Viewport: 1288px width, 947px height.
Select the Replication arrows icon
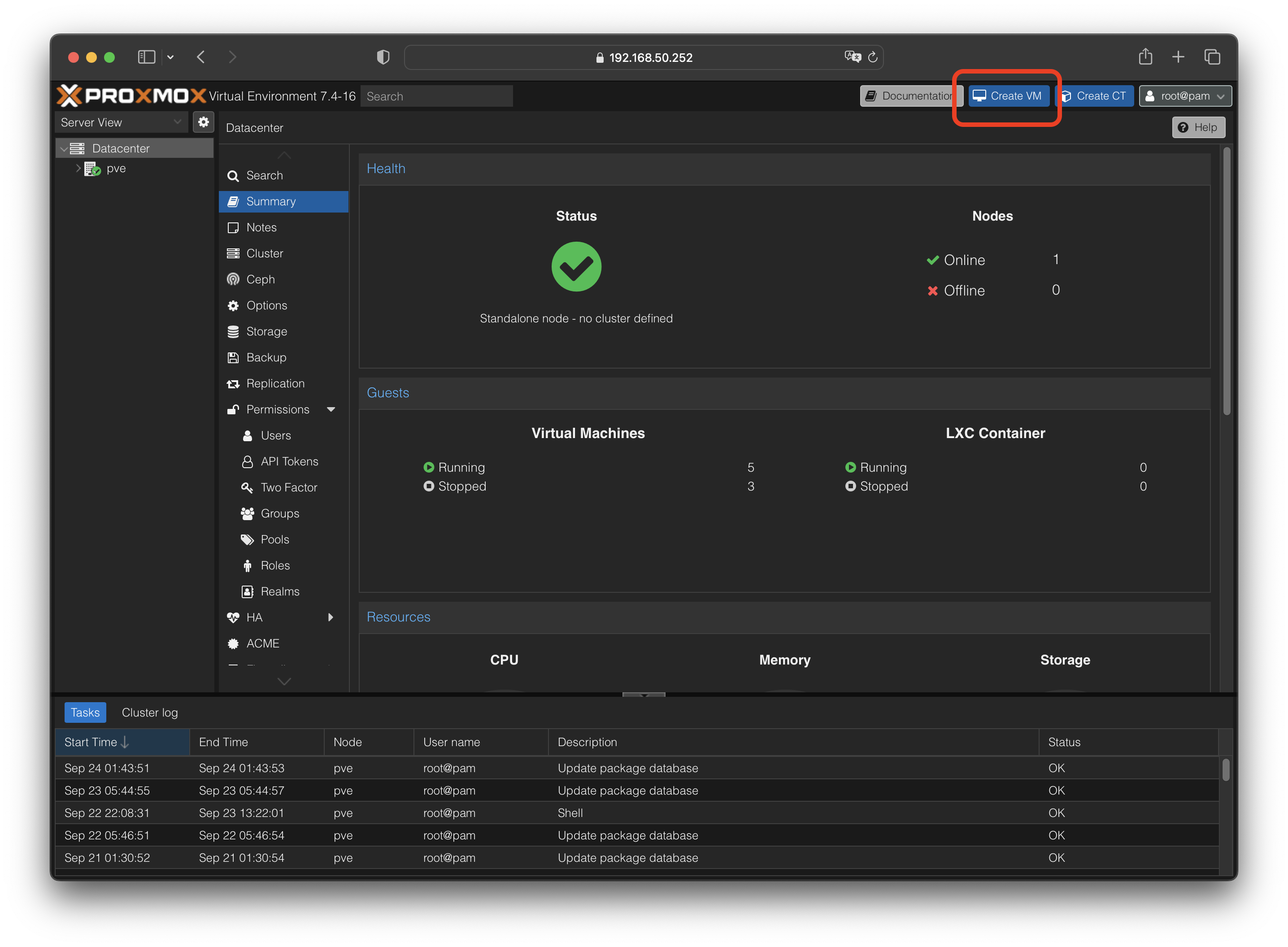click(x=233, y=383)
